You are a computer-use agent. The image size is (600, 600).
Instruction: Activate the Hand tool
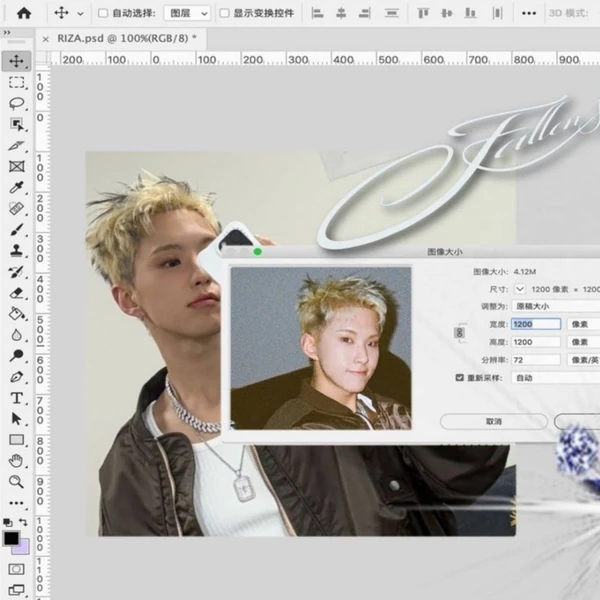tap(17, 460)
